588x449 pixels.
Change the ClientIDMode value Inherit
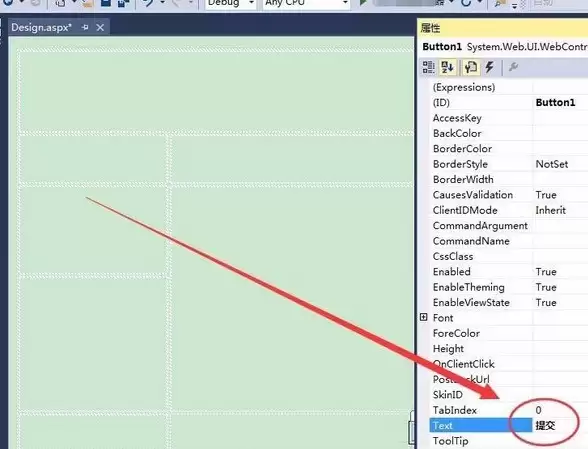pos(550,210)
